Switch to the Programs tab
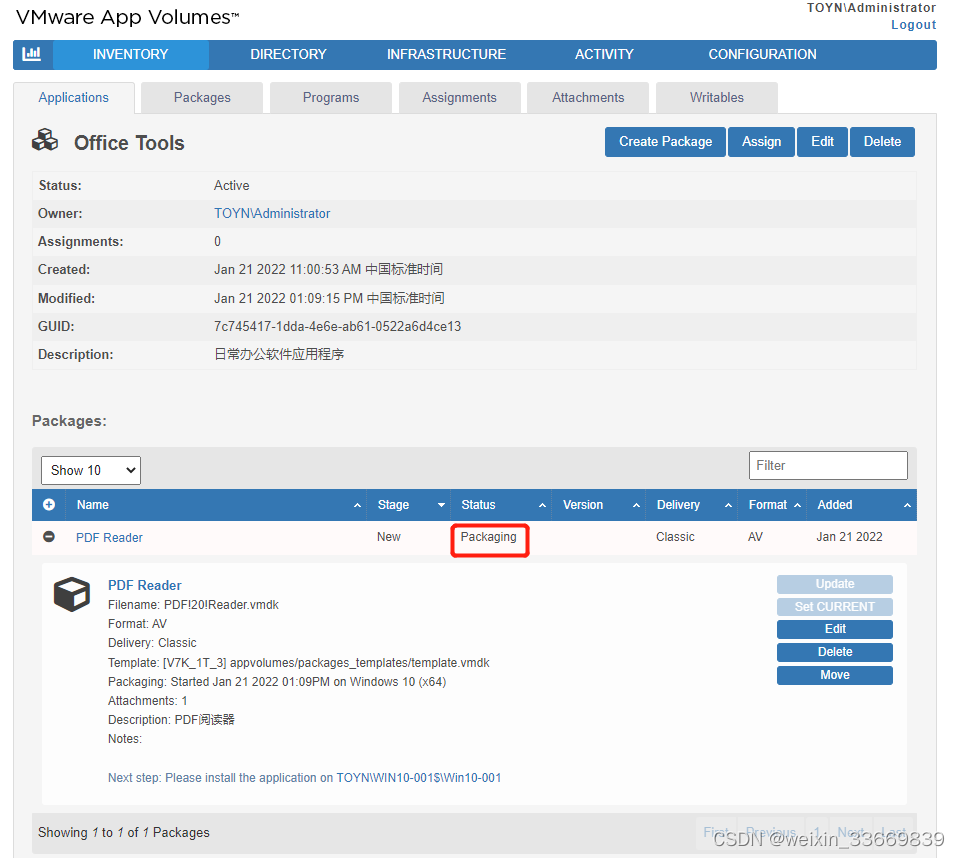 pyautogui.click(x=331, y=98)
